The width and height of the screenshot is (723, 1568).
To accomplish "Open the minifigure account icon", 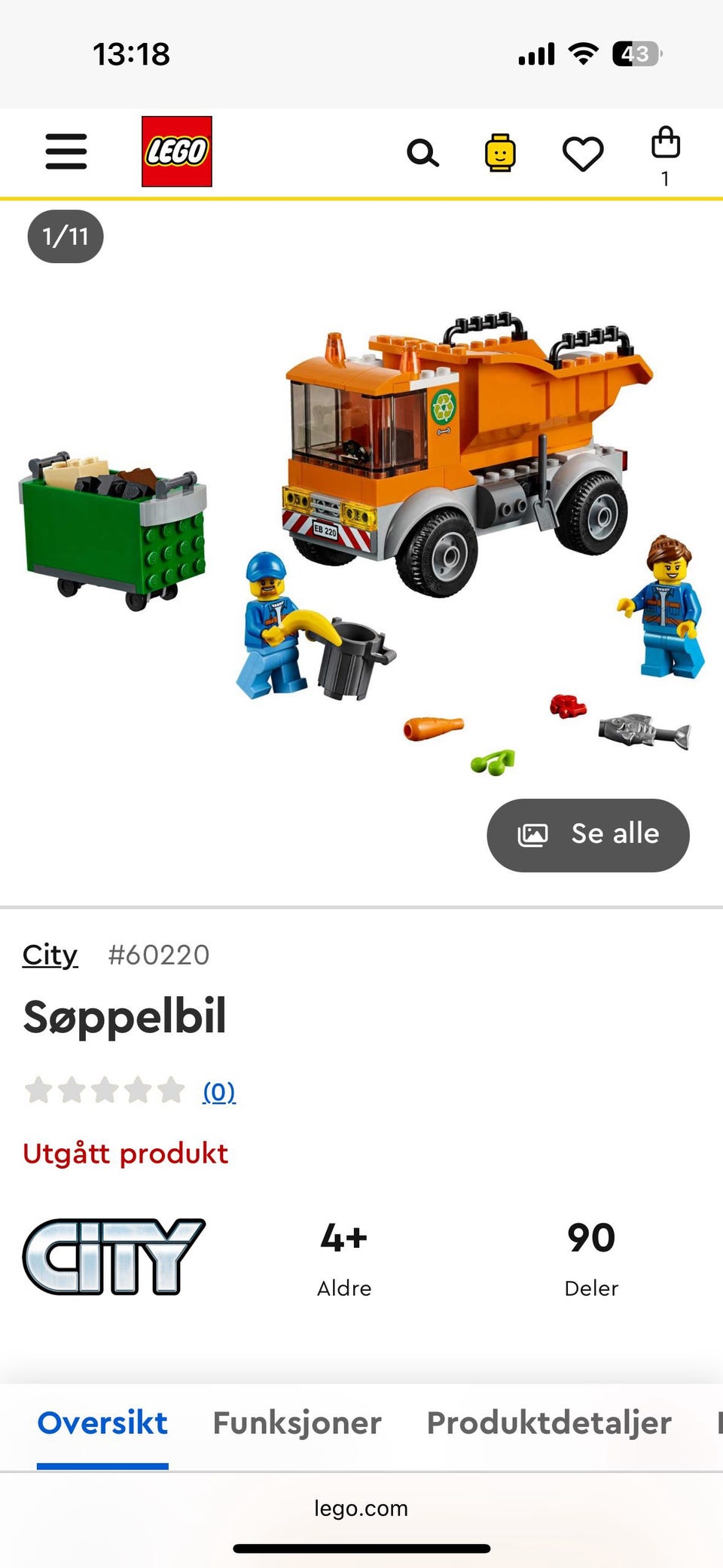I will click(x=500, y=153).
